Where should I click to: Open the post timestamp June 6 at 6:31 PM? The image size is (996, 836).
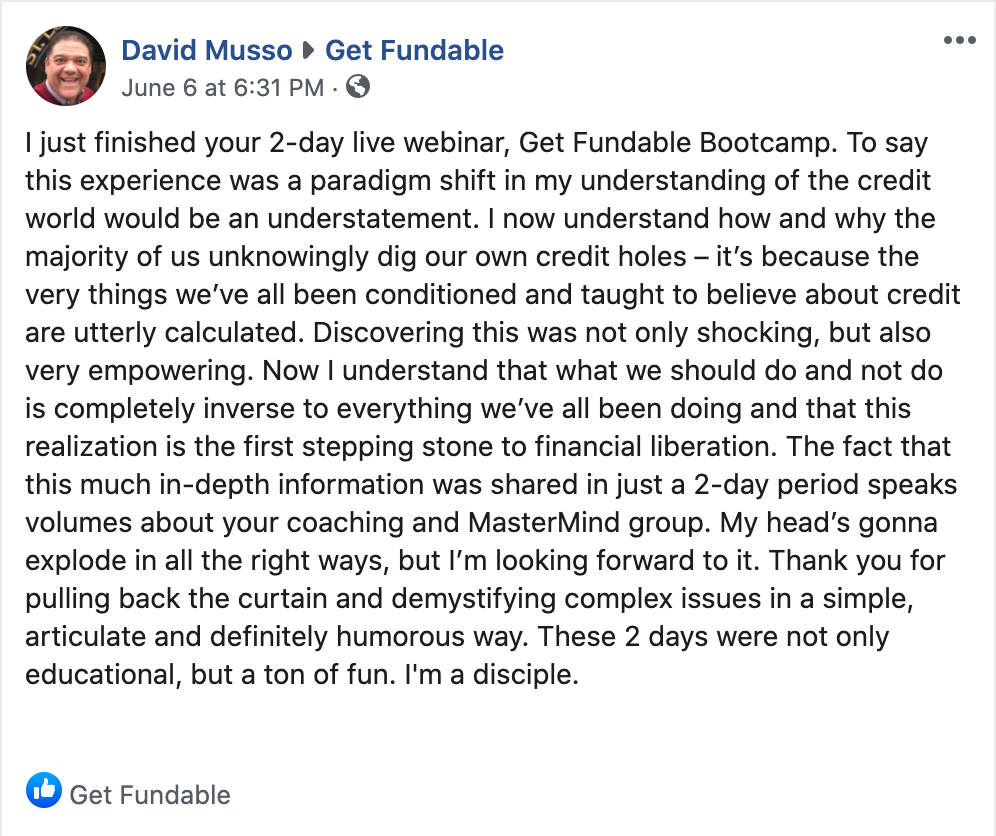223,88
